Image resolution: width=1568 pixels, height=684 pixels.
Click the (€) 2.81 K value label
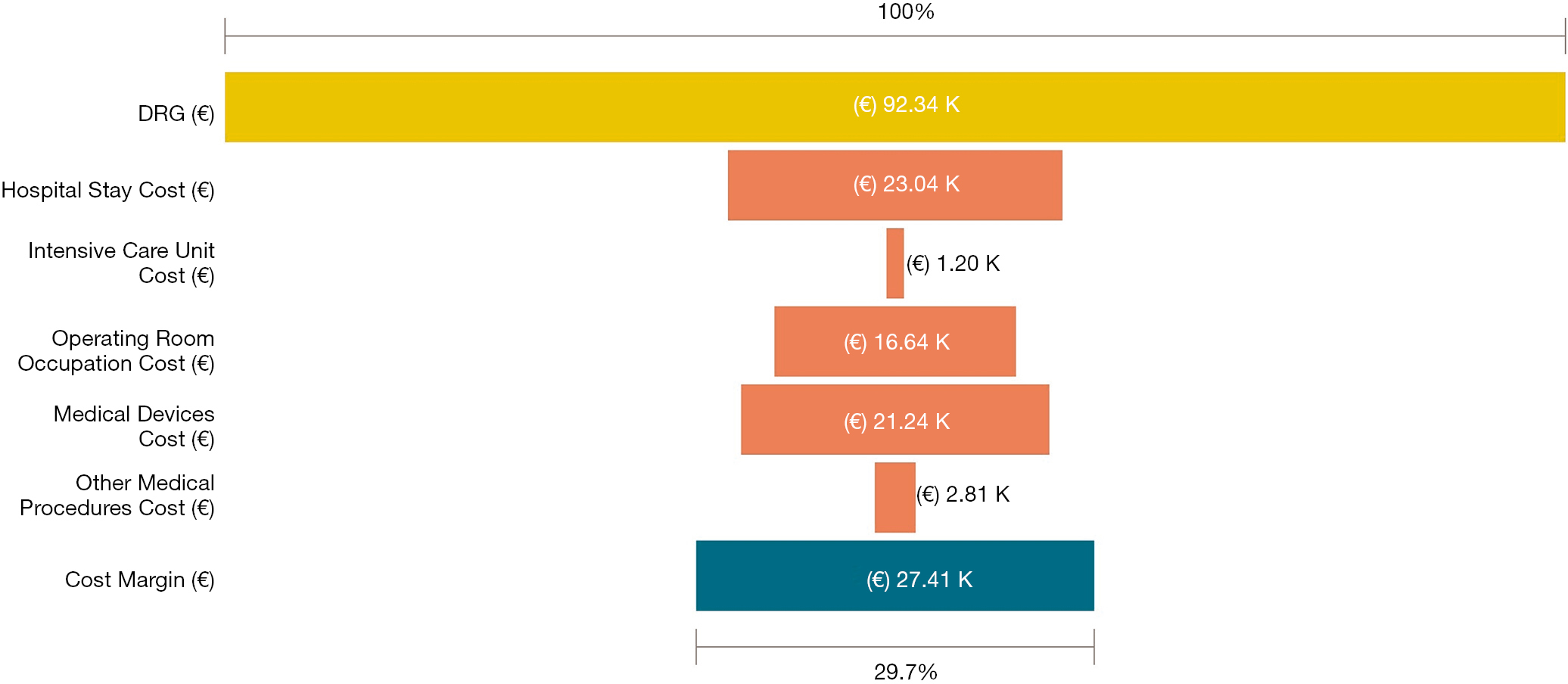(x=963, y=494)
